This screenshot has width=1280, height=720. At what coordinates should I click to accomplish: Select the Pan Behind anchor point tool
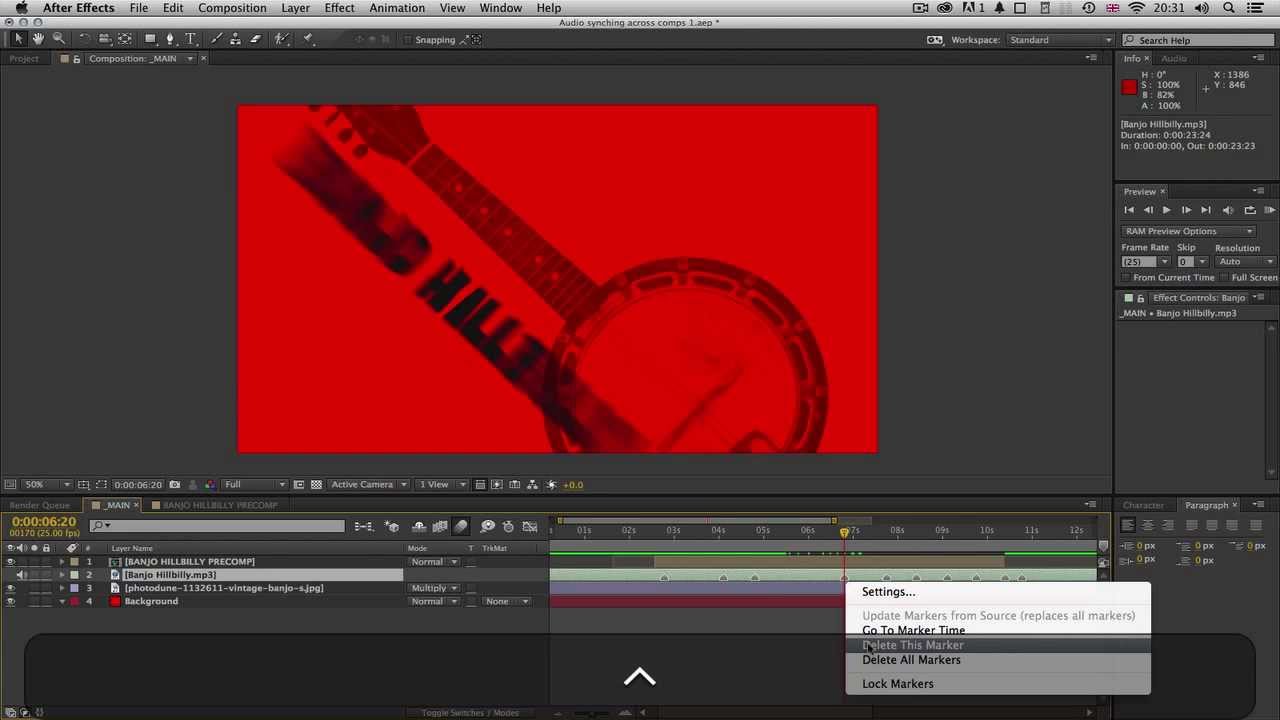point(125,39)
